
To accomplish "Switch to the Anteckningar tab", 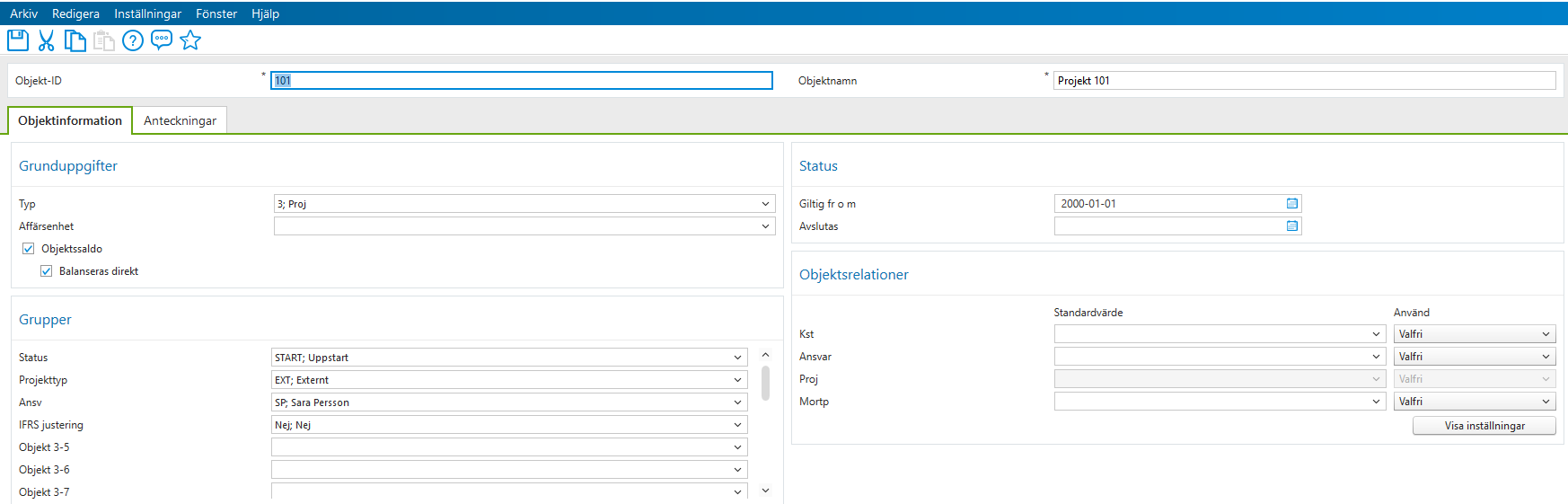I will tap(180, 120).
